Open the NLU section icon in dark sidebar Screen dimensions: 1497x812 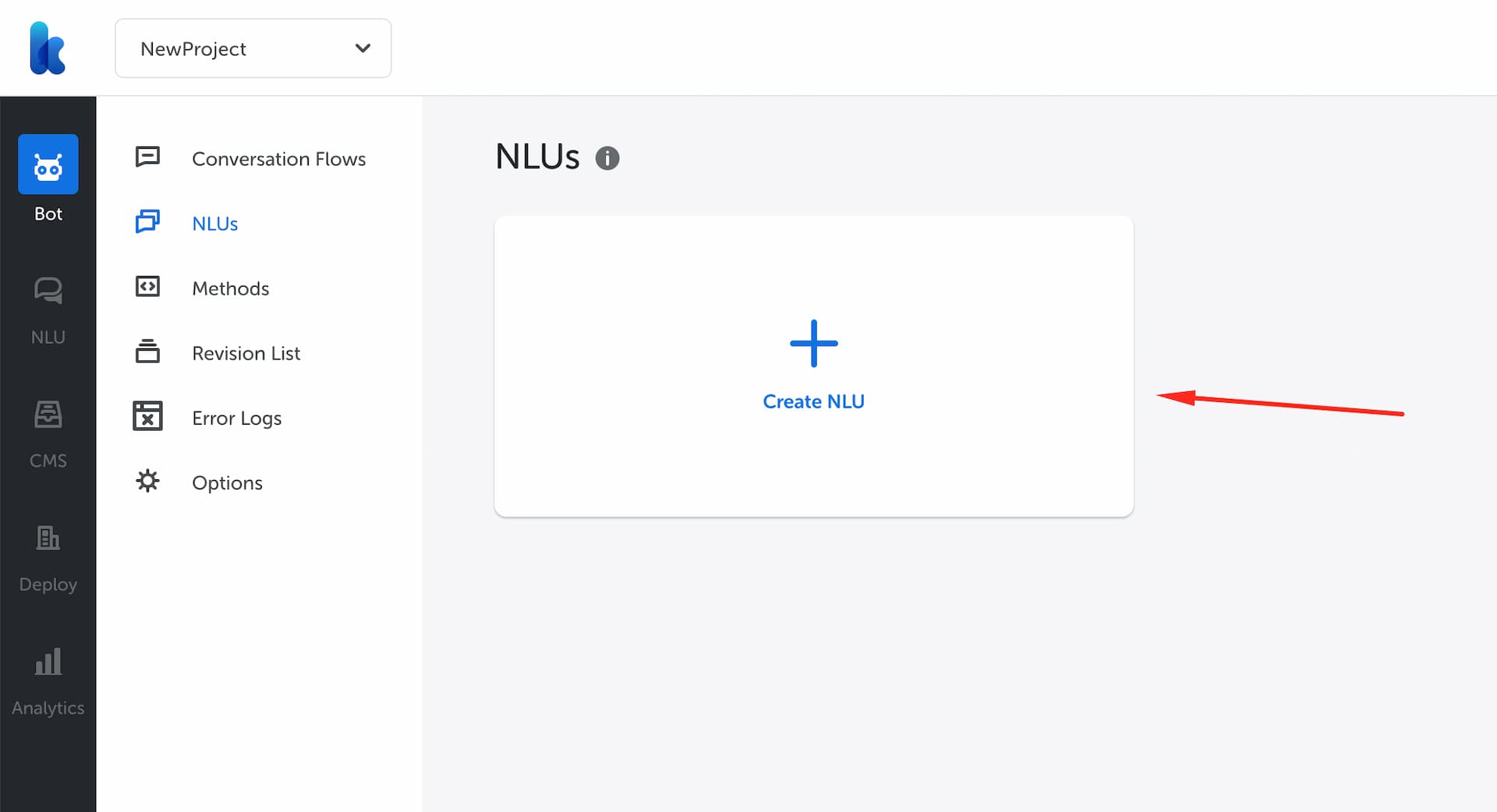click(48, 291)
